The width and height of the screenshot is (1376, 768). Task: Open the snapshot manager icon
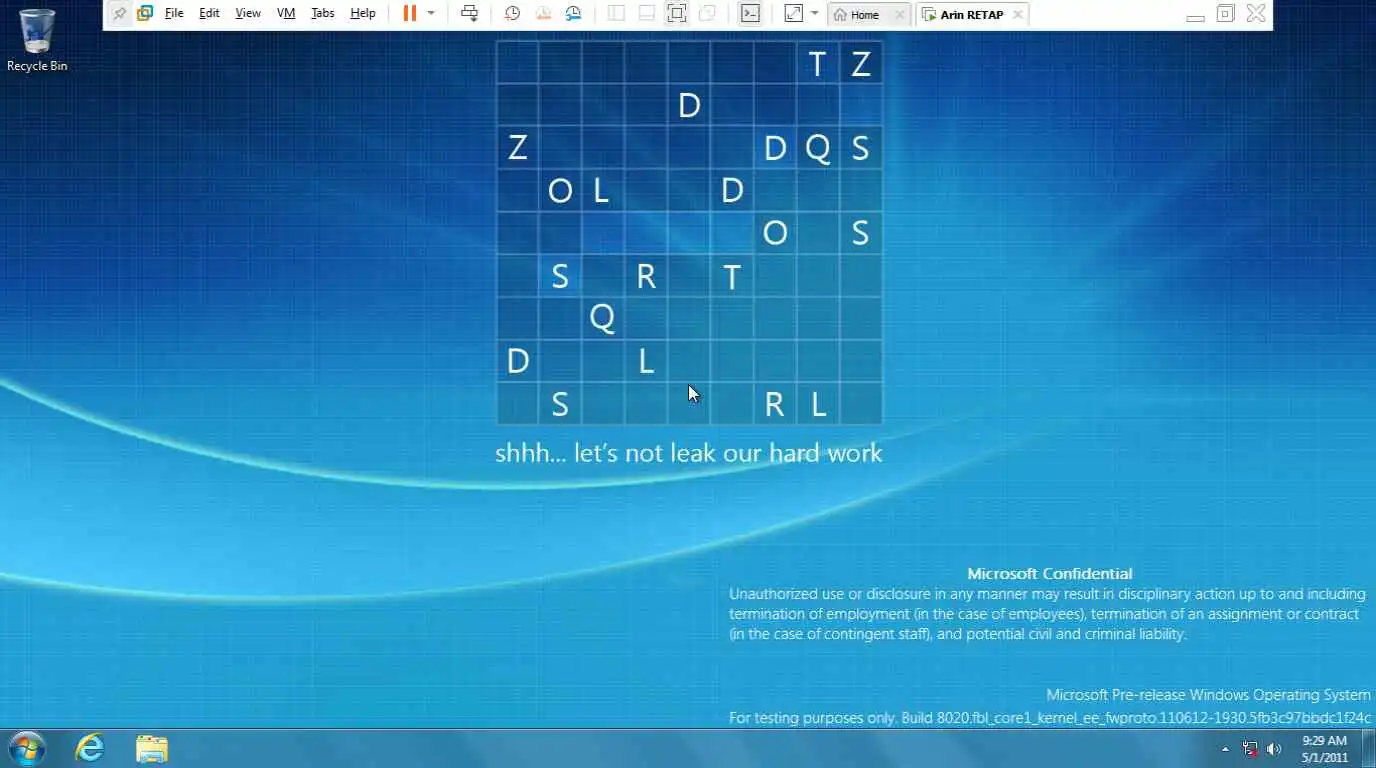573,14
